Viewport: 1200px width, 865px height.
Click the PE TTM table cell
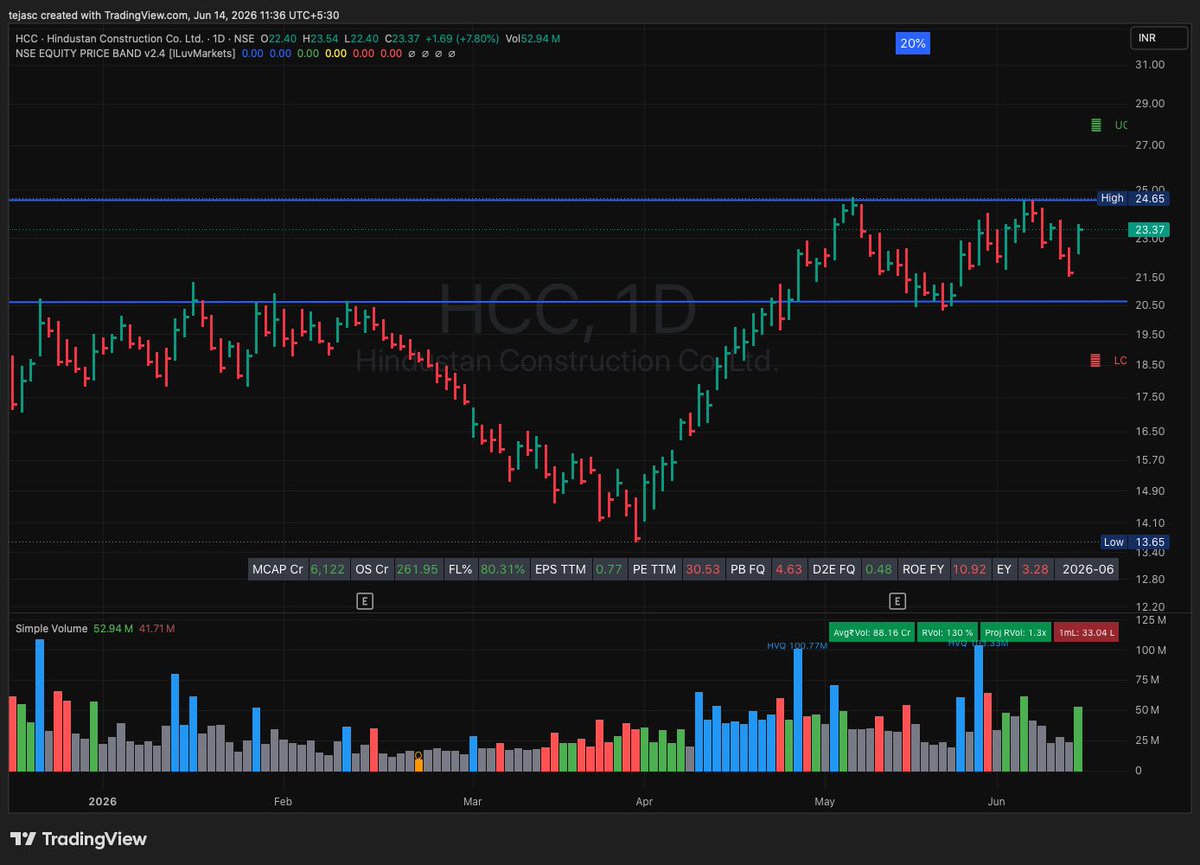tap(654, 569)
